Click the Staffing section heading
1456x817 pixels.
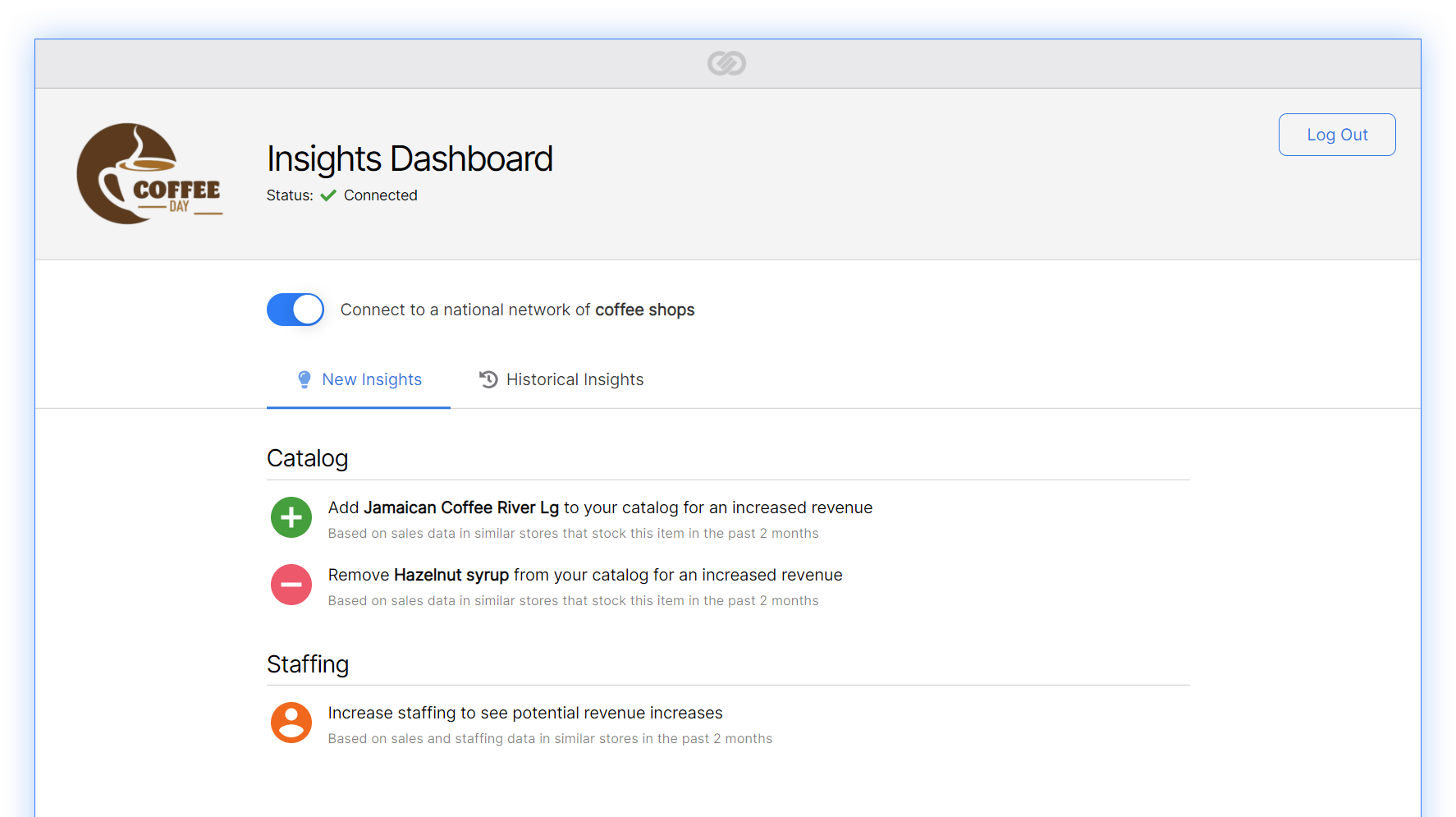tap(308, 663)
